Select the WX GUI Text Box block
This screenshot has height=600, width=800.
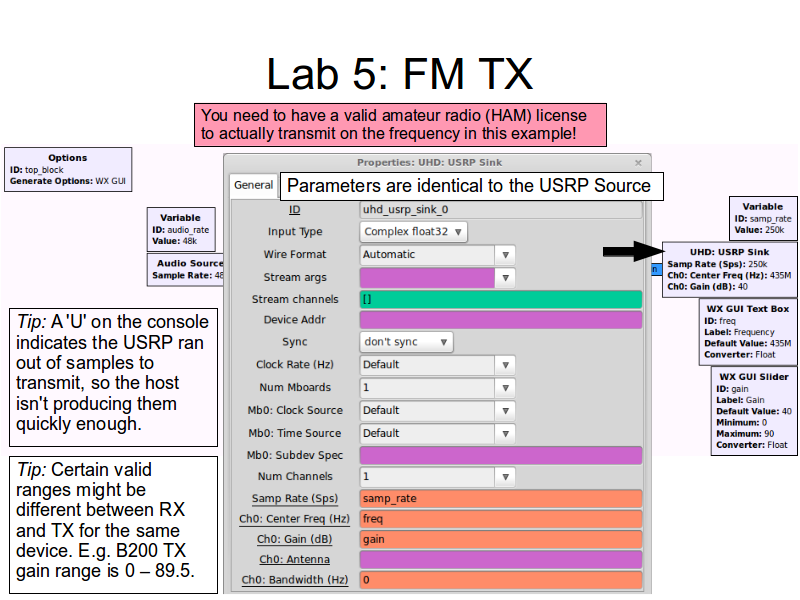[748, 332]
